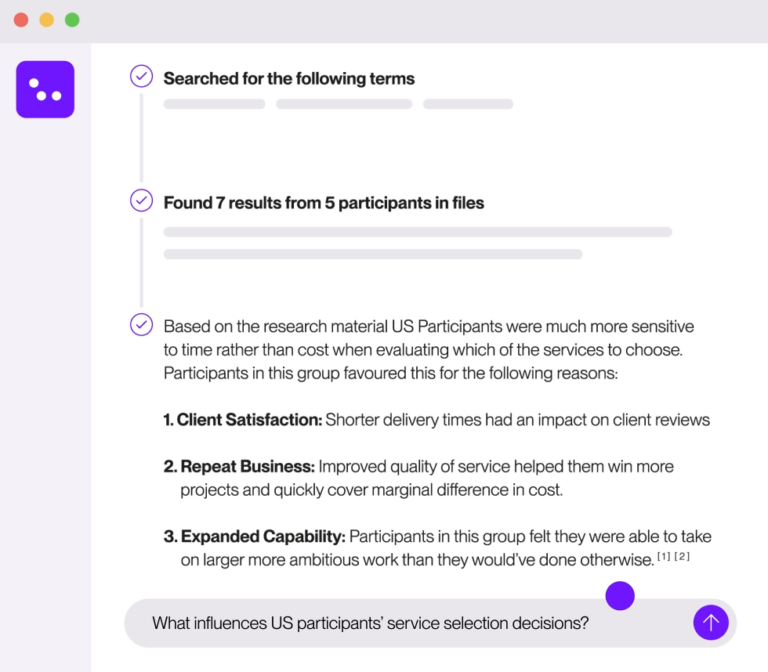Click into the question input field

[400, 623]
